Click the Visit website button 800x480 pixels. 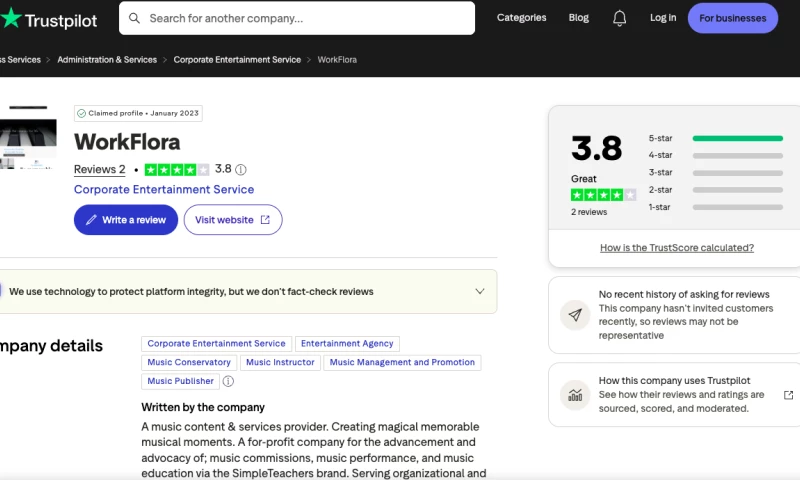tap(233, 220)
